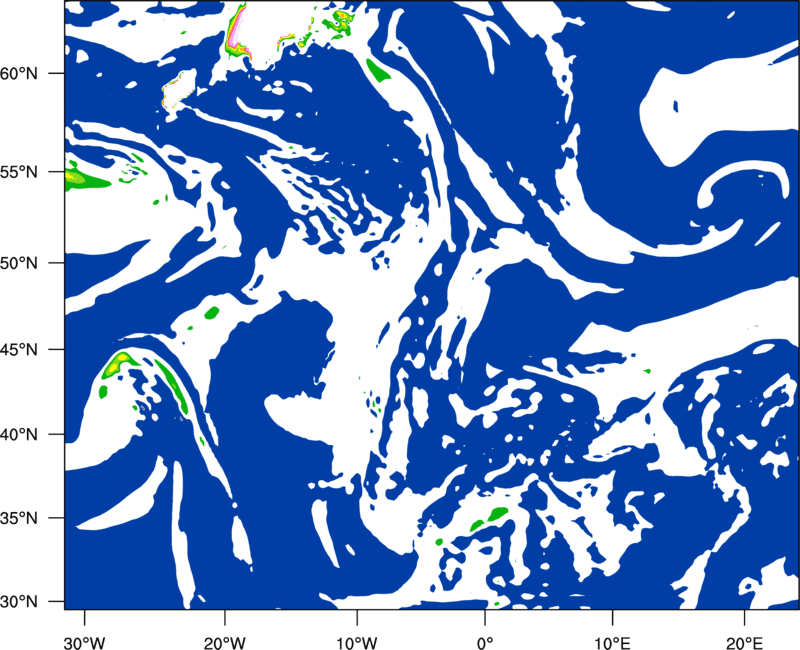
Task: Click the 20°W longitude label
Action: tap(225, 643)
